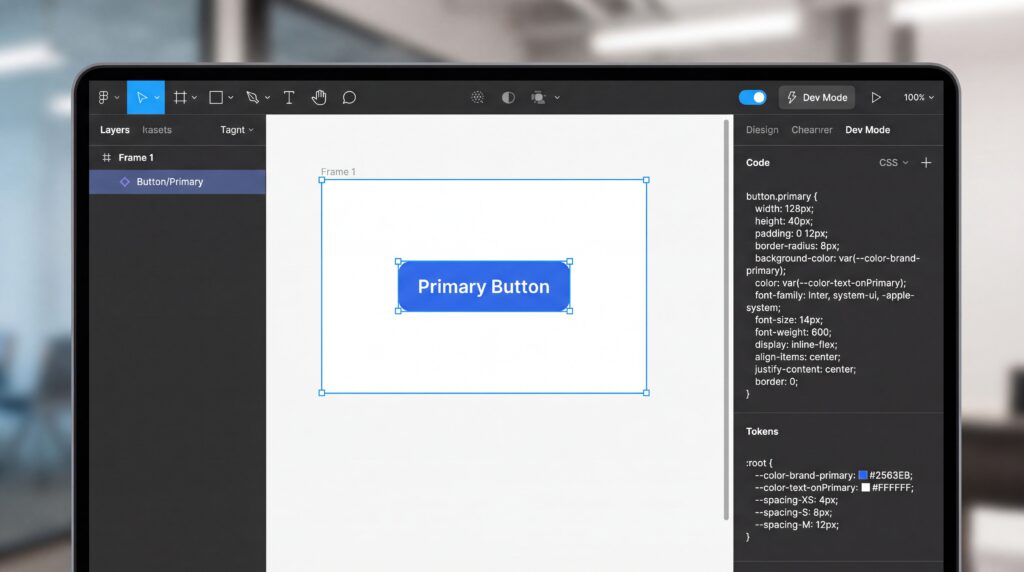Screen dimensions: 1024x572
Task: Click the Frame 1 hash icon in layers
Action: coord(106,157)
